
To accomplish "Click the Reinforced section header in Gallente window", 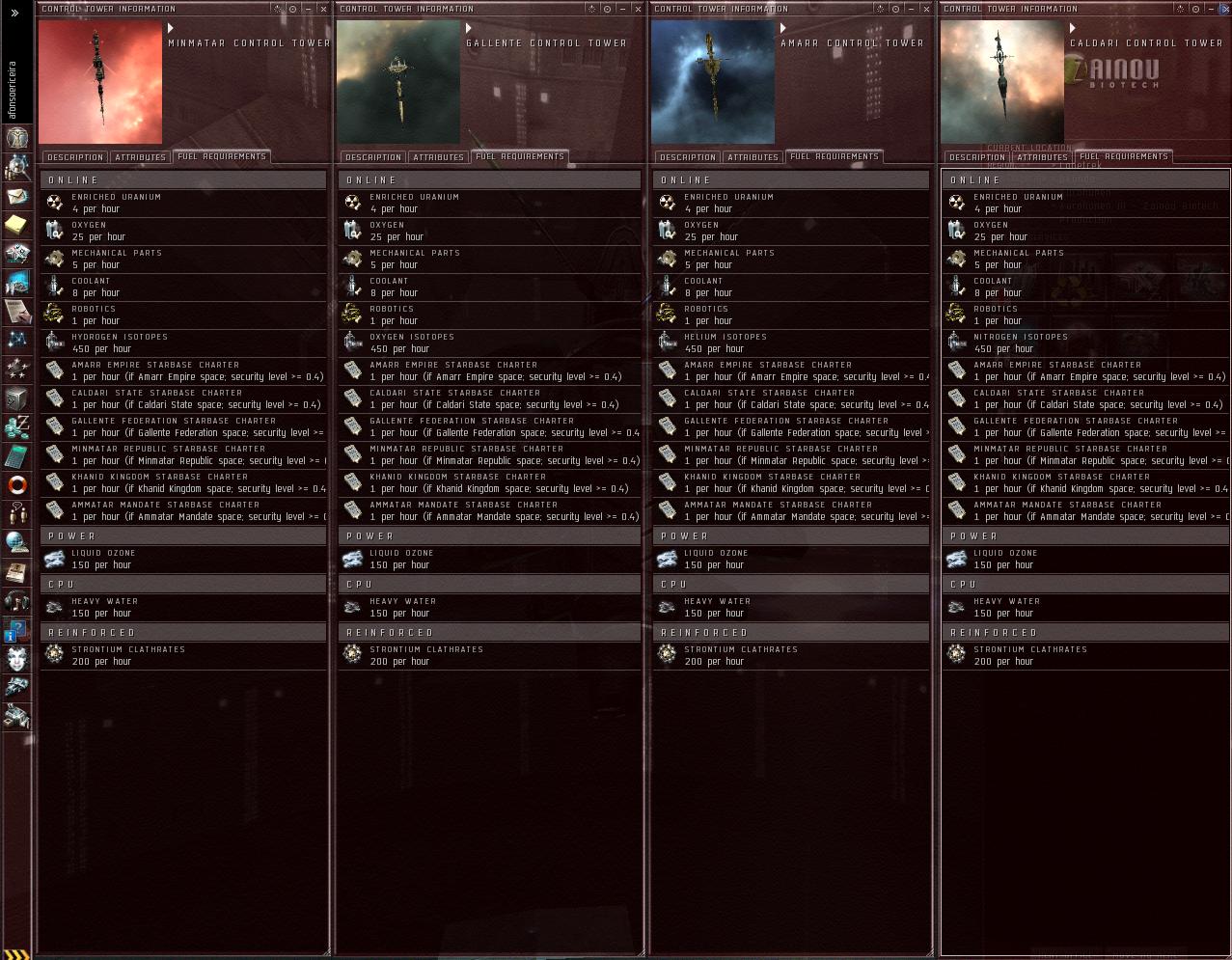I will pos(489,633).
